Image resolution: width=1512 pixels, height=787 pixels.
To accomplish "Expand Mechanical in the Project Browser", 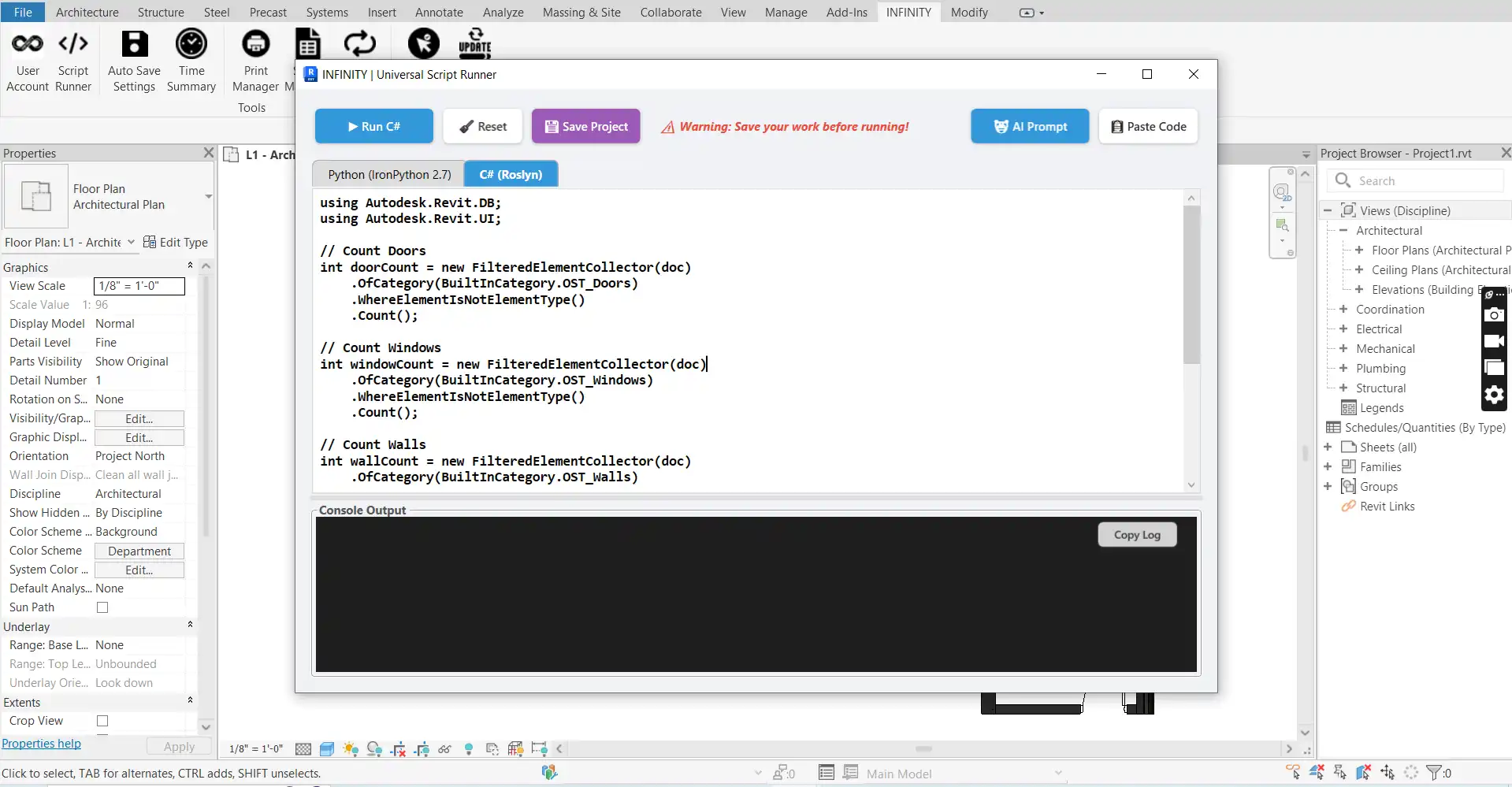I will [1342, 348].
